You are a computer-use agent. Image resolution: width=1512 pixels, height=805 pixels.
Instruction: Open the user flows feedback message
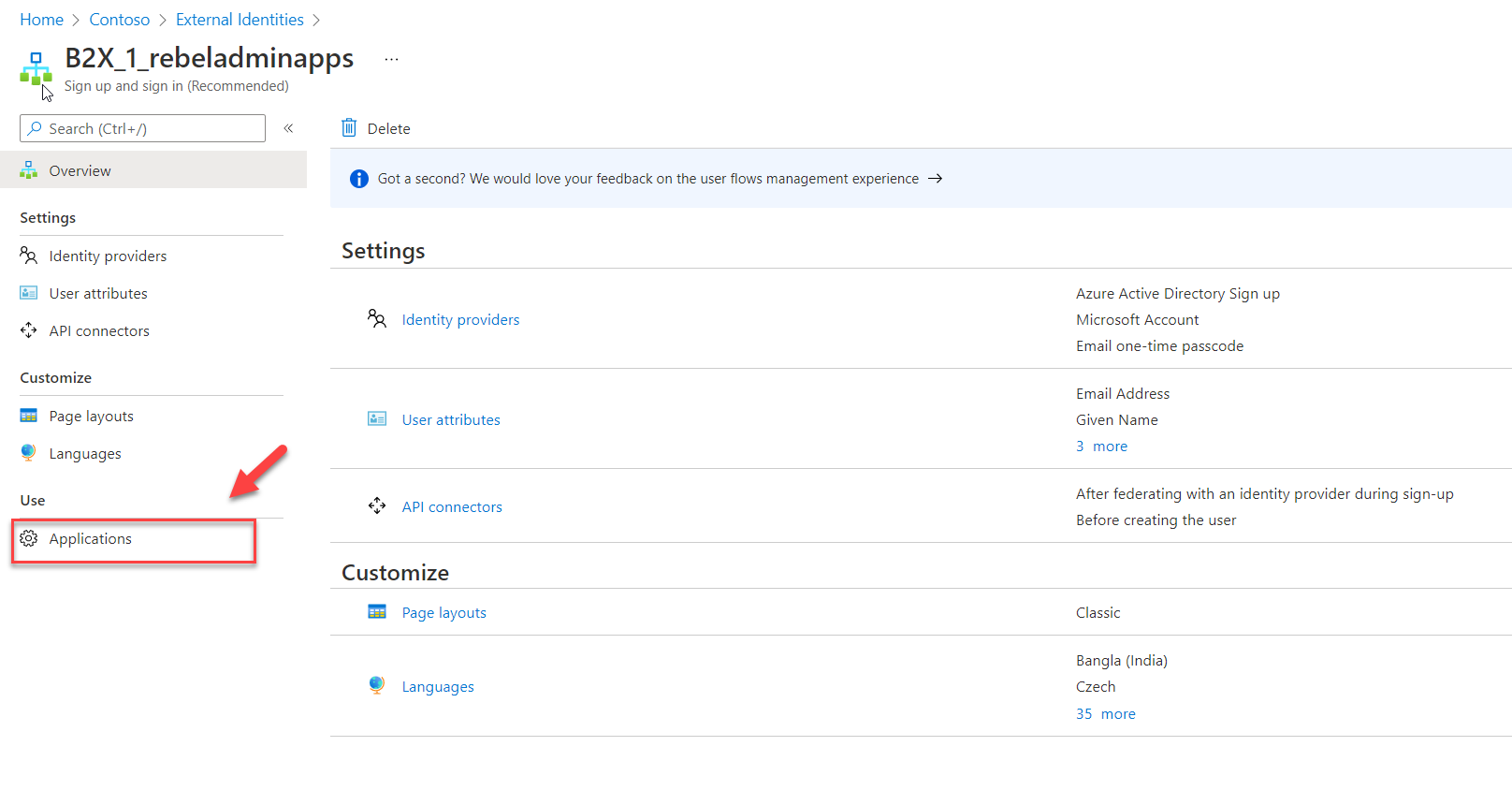click(x=647, y=178)
